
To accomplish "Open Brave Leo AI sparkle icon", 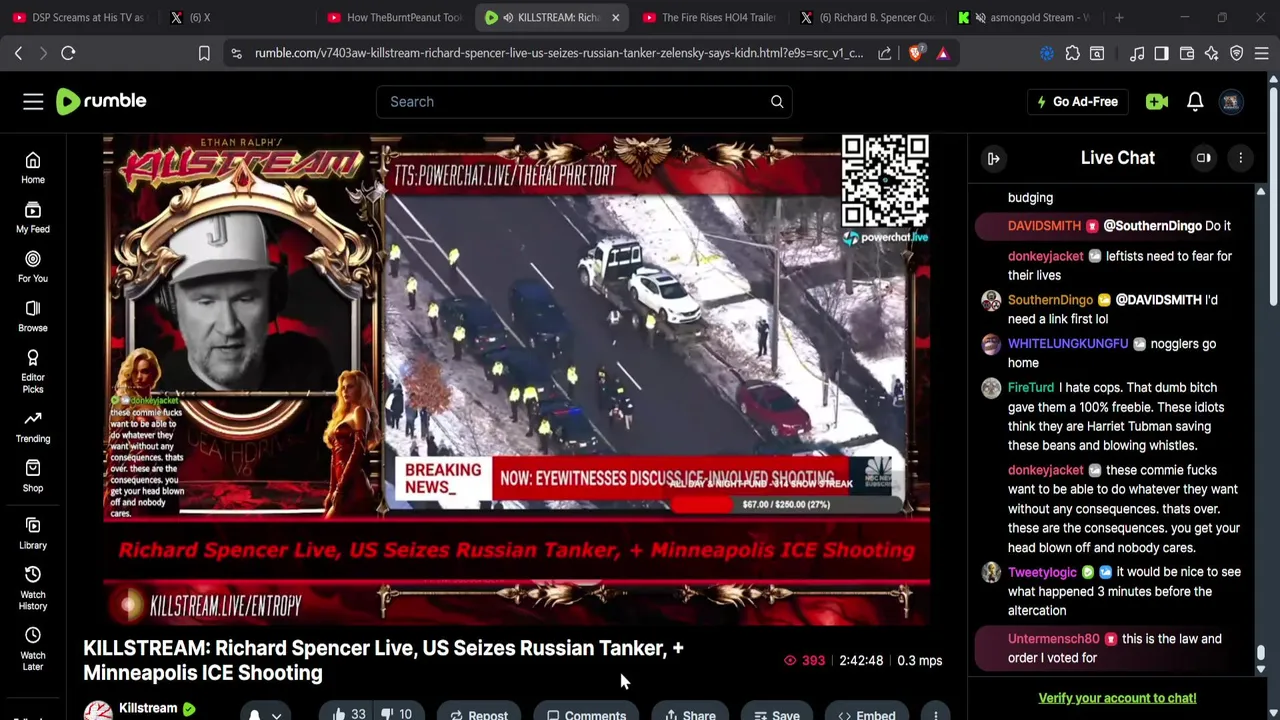I will 1212,53.
